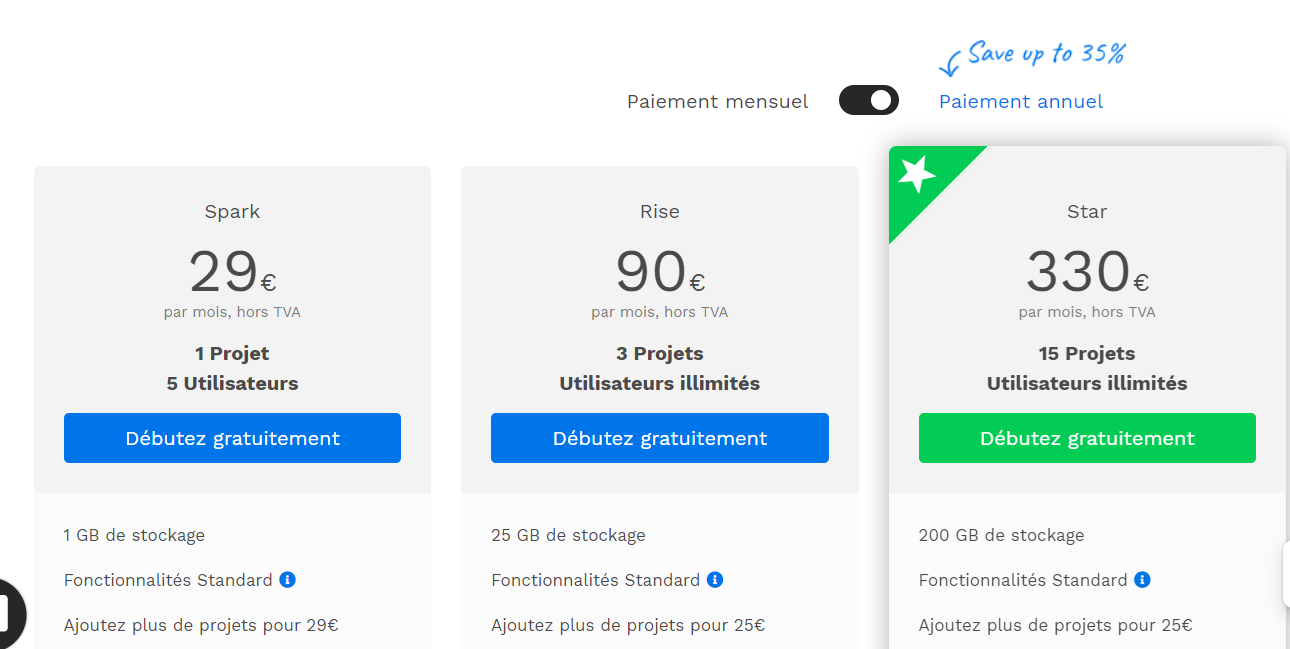The width and height of the screenshot is (1290, 649).
Task: Click Débutez gratuitement under the Rise plan
Action: tap(660, 438)
